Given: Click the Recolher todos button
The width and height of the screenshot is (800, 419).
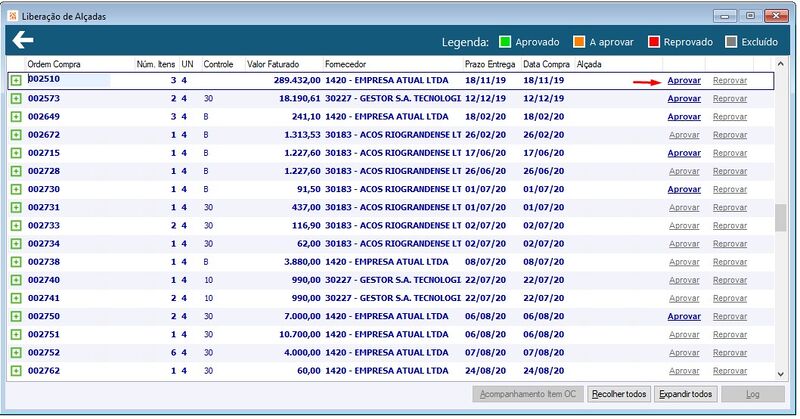Looking at the screenshot, I should pos(619,394).
